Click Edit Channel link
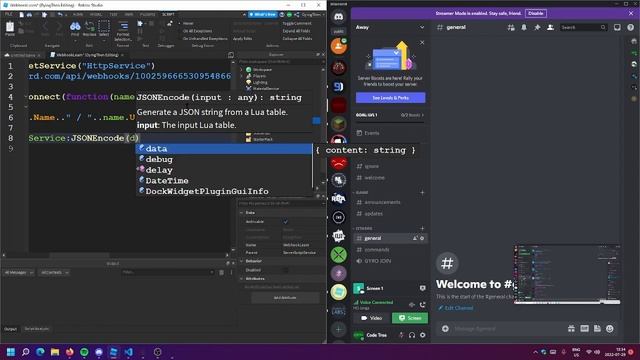This screenshot has height=360, width=640. [x=456, y=308]
